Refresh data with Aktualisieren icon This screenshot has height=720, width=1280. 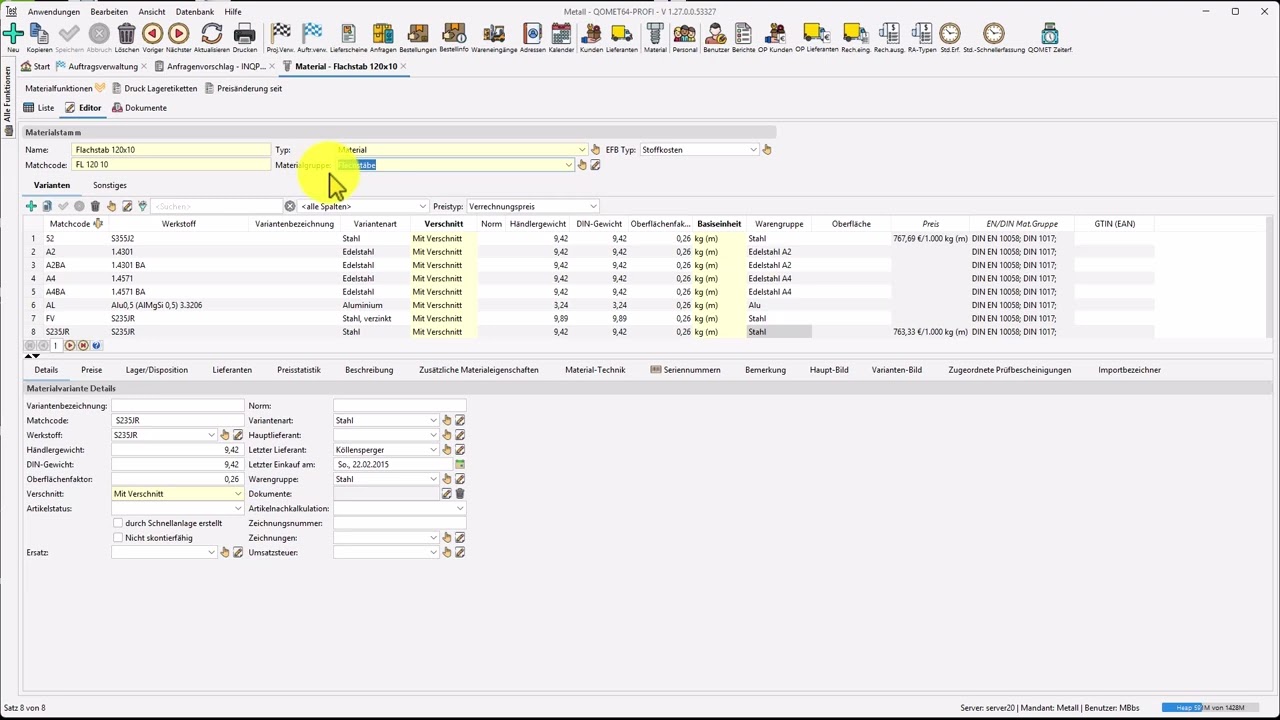[211, 34]
